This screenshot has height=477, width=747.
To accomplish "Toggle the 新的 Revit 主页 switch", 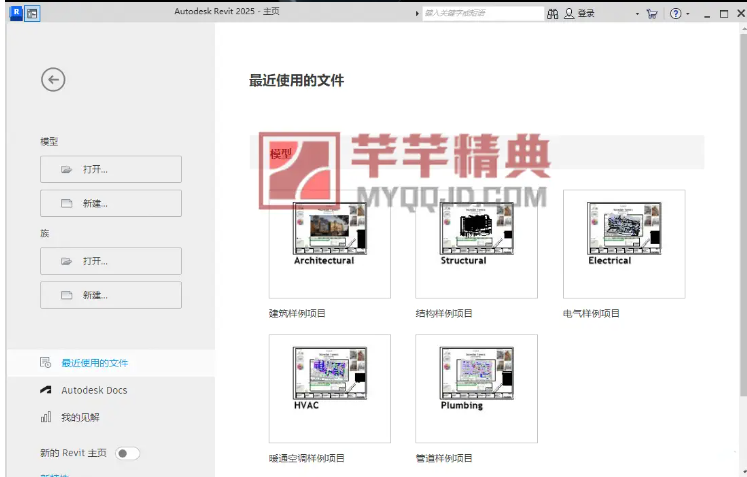I will tap(127, 453).
